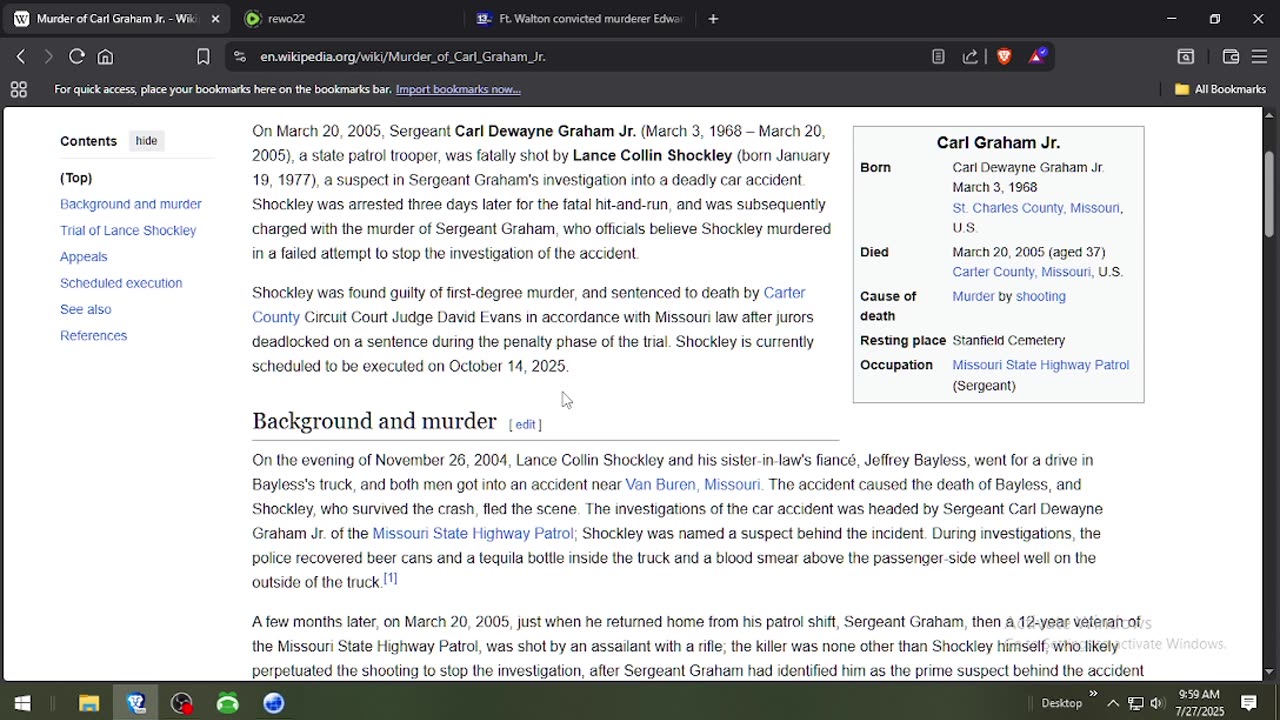The width and height of the screenshot is (1280, 720).
Task: Click the Import bookmarks now link
Action: 458,89
